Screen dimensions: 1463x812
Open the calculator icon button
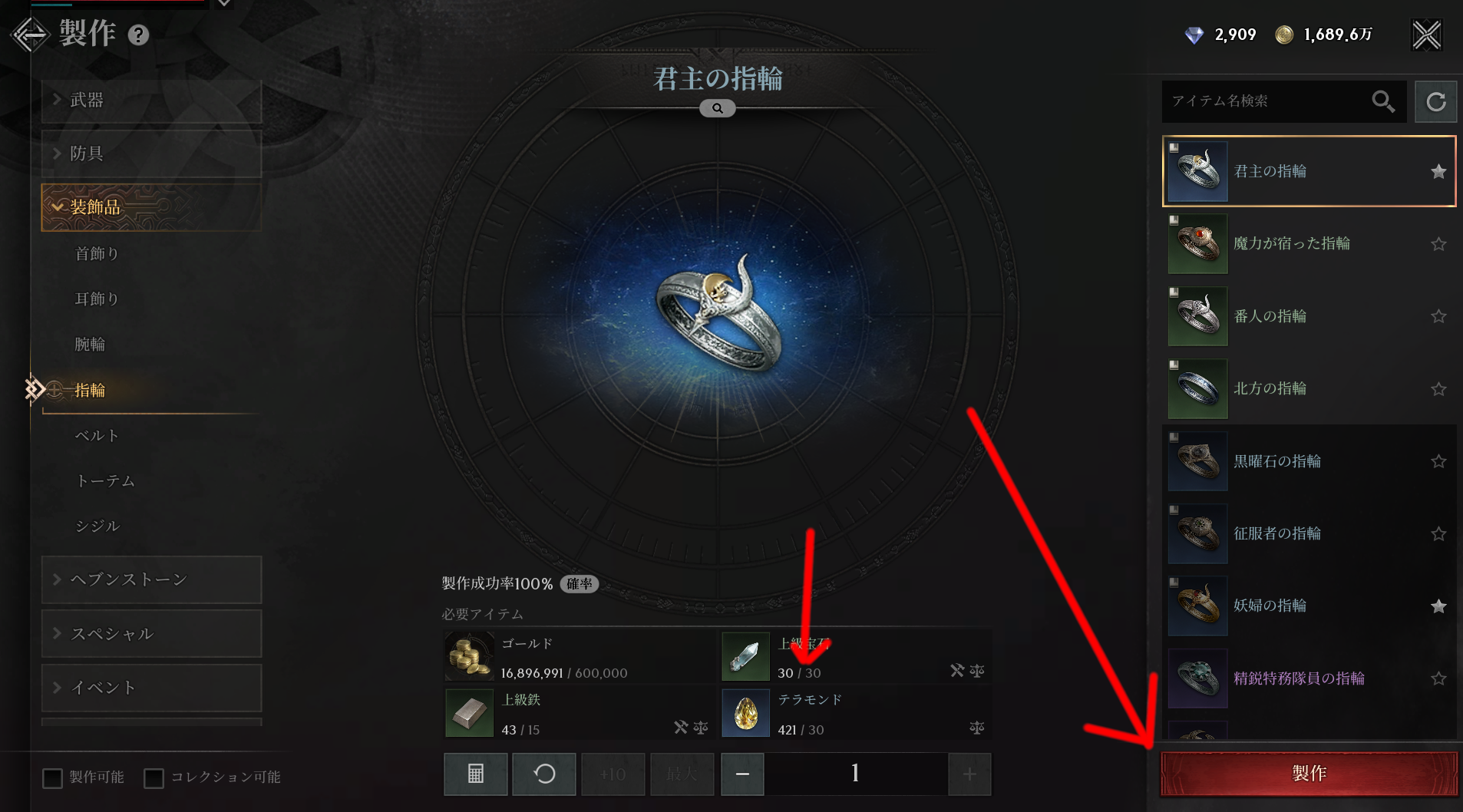pyautogui.click(x=476, y=774)
